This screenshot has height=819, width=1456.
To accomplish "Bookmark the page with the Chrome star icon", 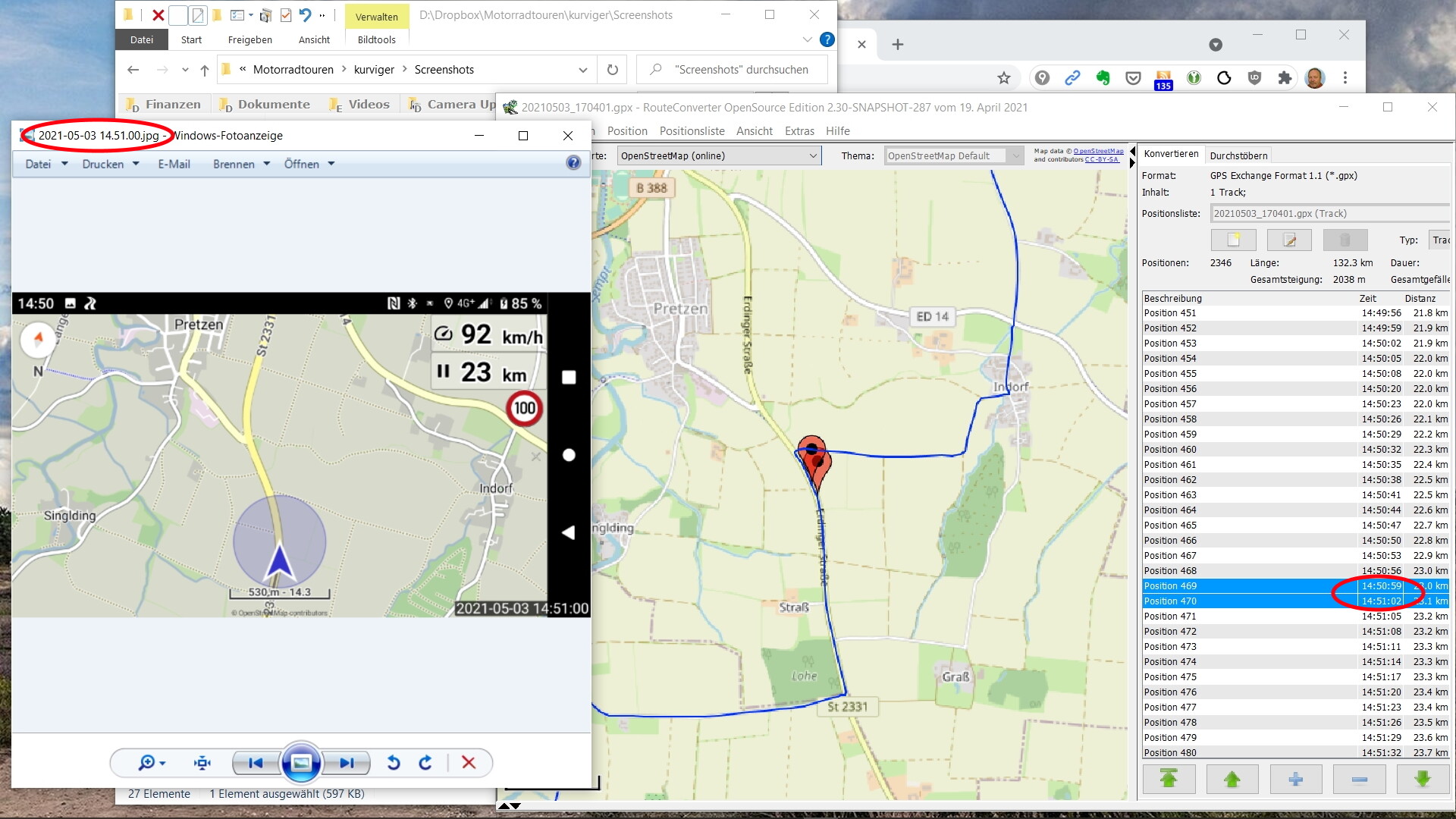I will tap(1004, 77).
